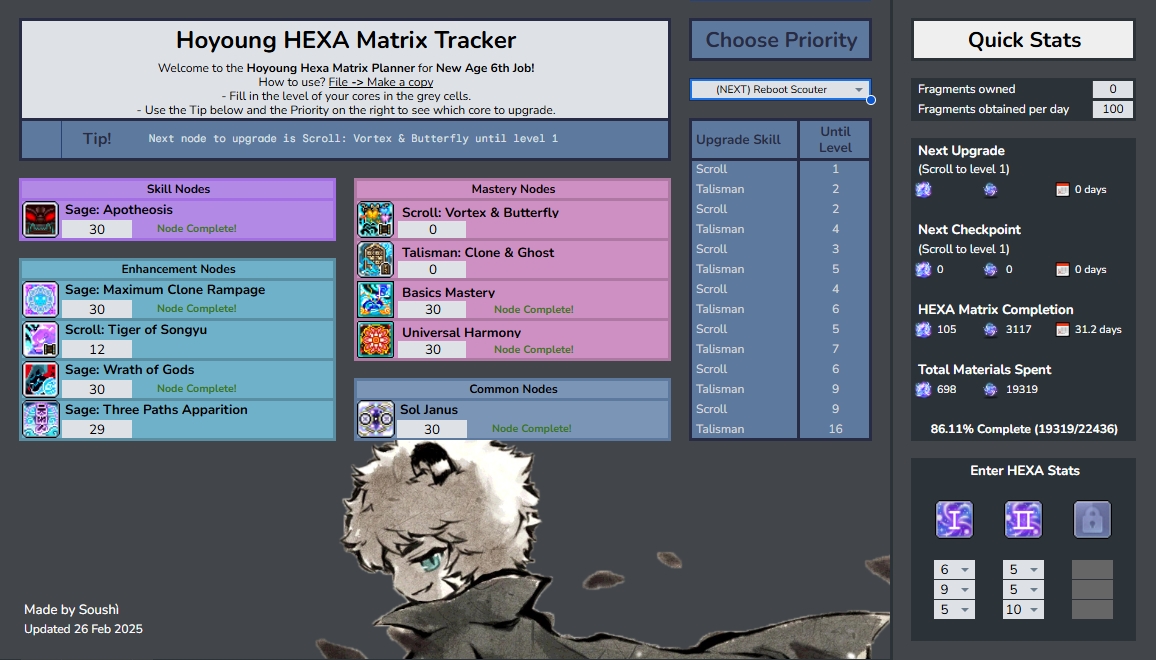This screenshot has width=1156, height=660.
Task: Select the Tiger of Songyu level cell
Action: tap(97, 349)
